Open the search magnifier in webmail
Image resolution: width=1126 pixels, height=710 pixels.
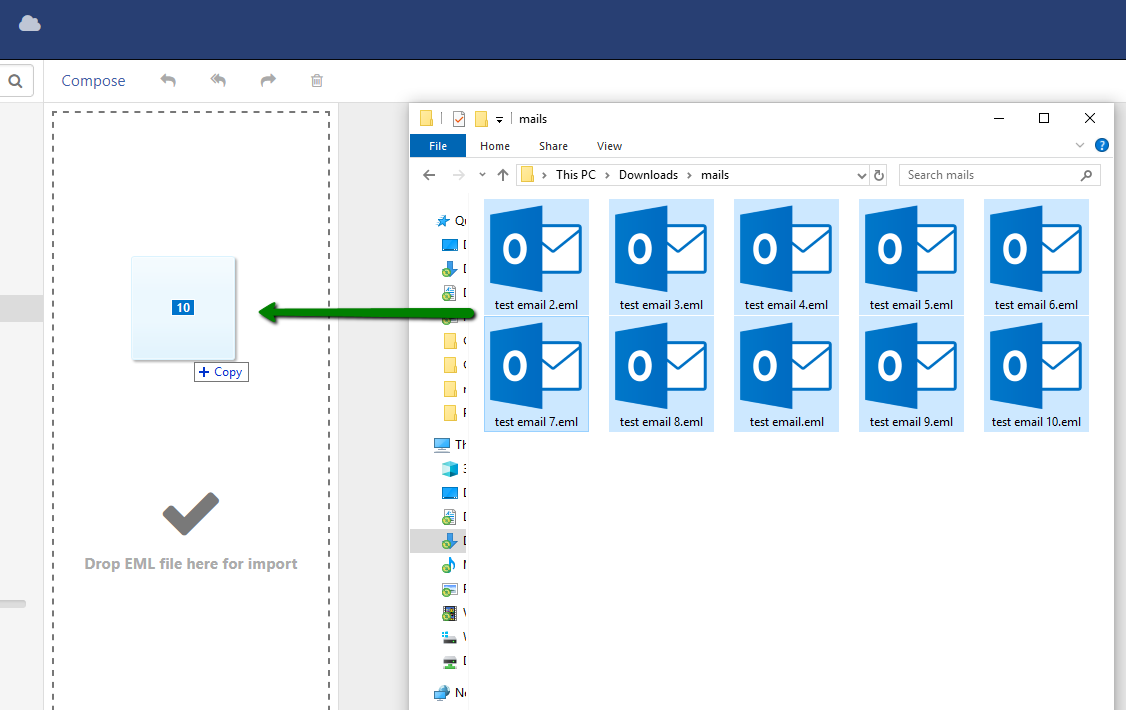point(15,81)
